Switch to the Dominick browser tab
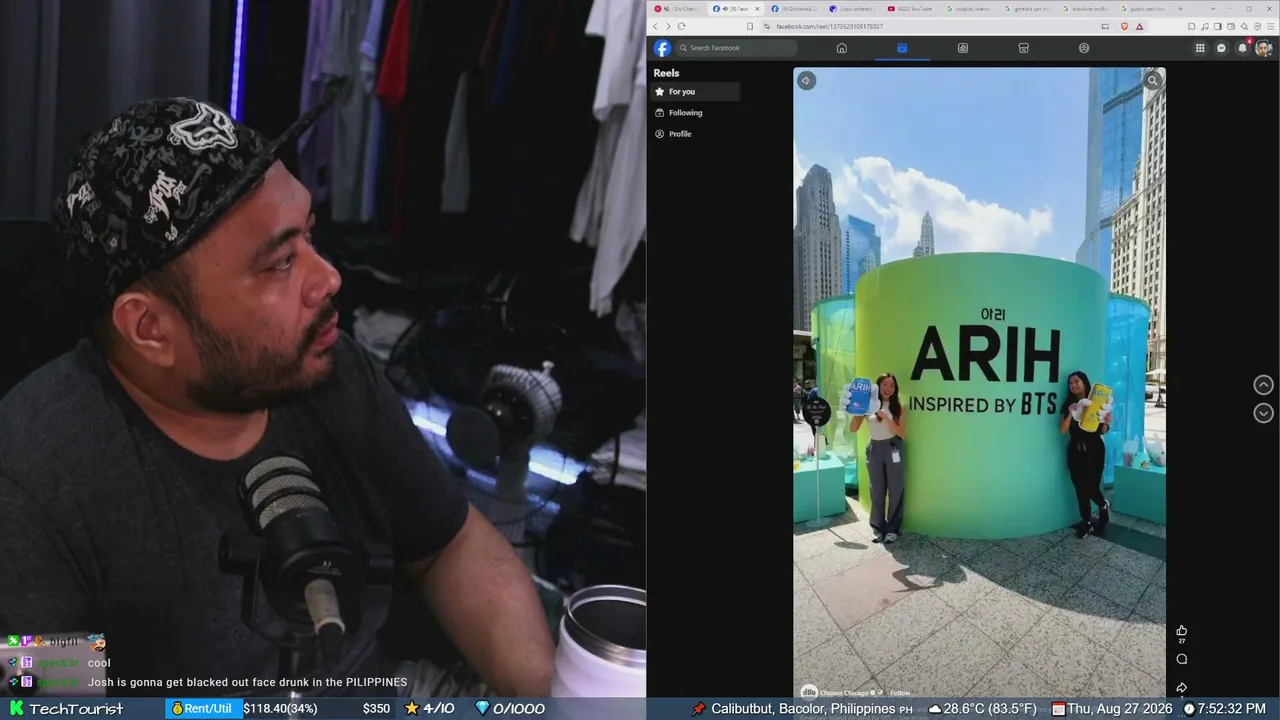Image resolution: width=1280 pixels, height=720 pixels. [794, 9]
